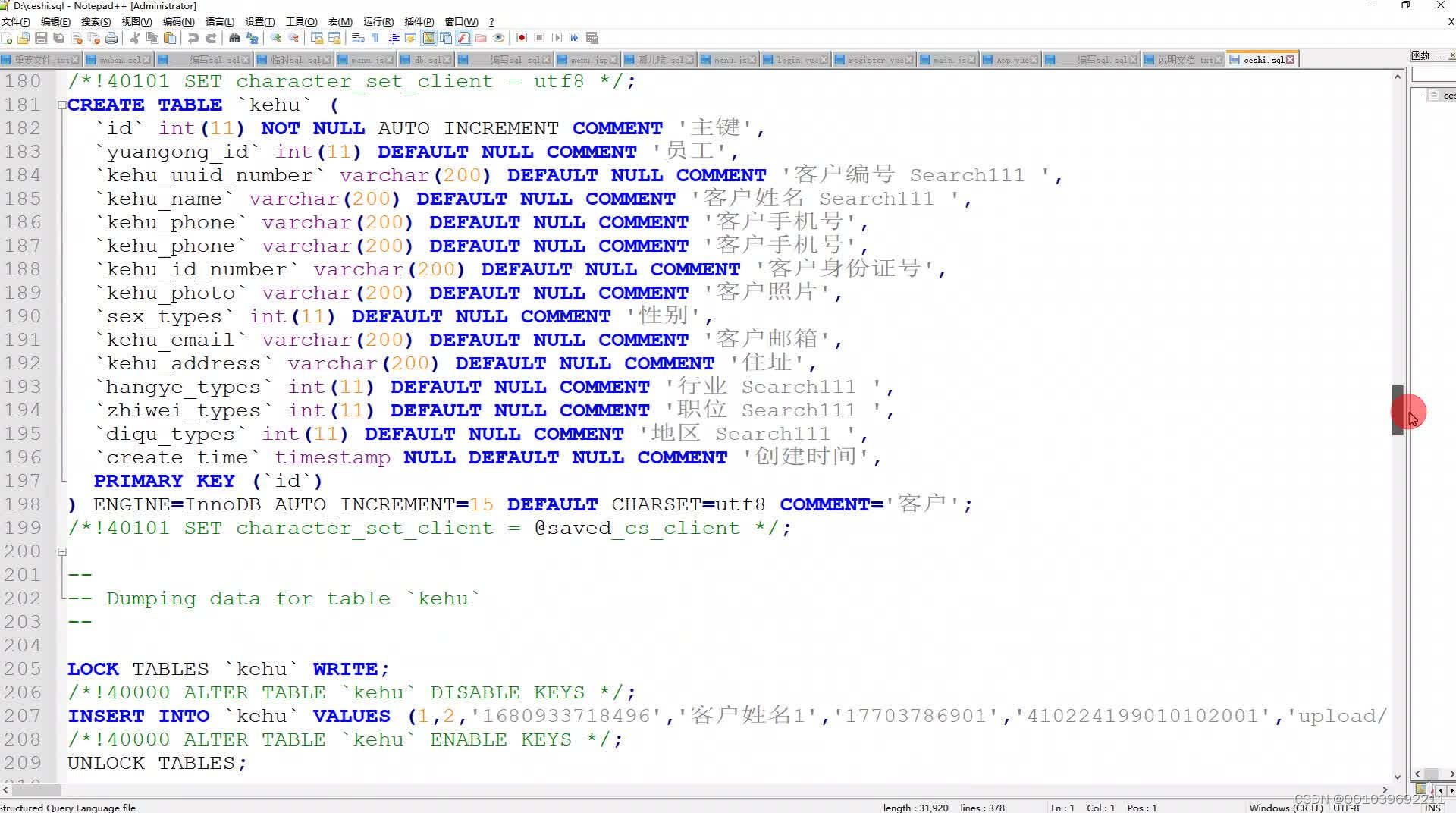Toggle show all characters pilcrow icon
The image size is (1456, 813).
[x=375, y=38]
